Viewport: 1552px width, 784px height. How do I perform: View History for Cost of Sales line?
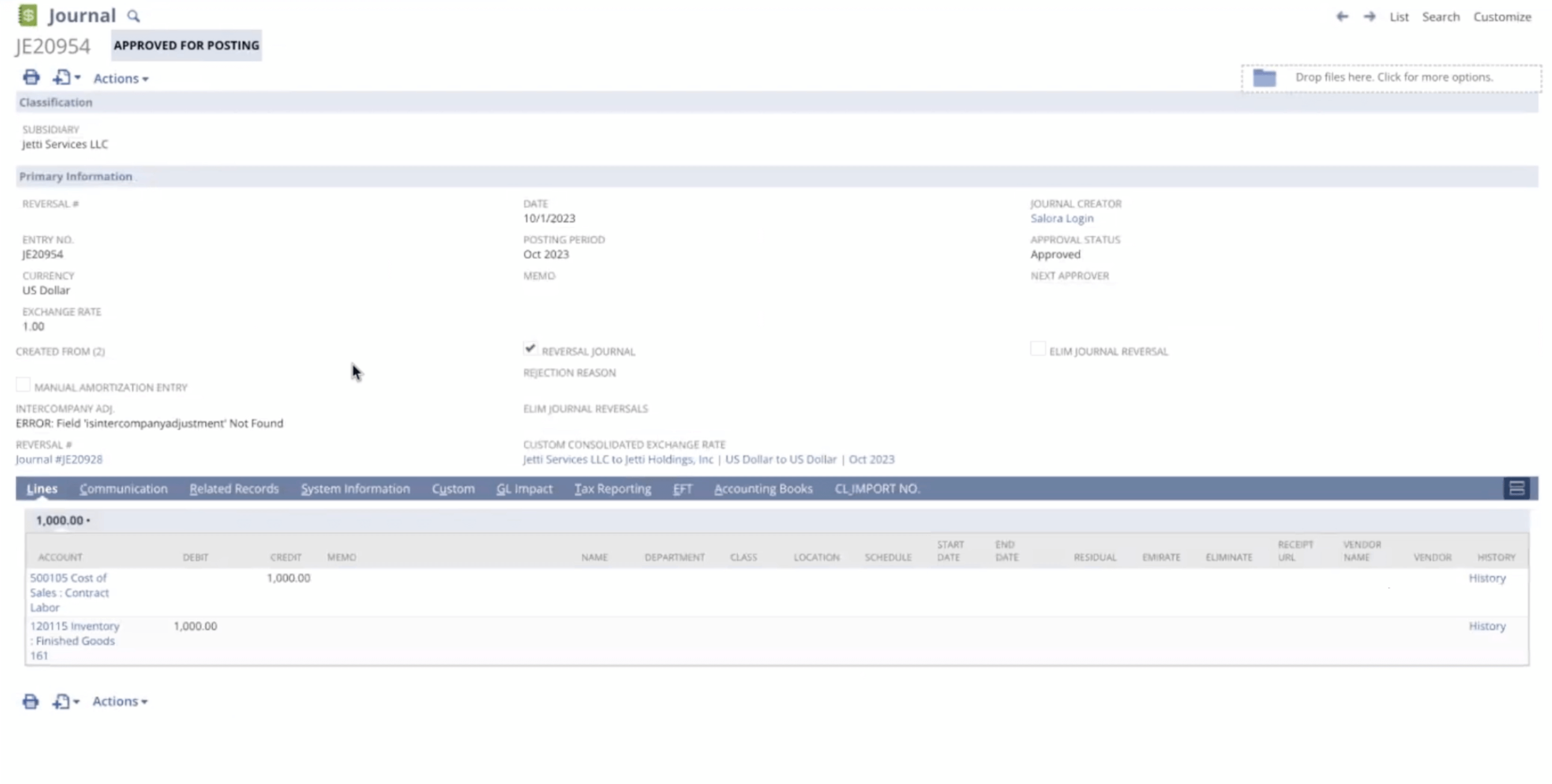(x=1486, y=578)
